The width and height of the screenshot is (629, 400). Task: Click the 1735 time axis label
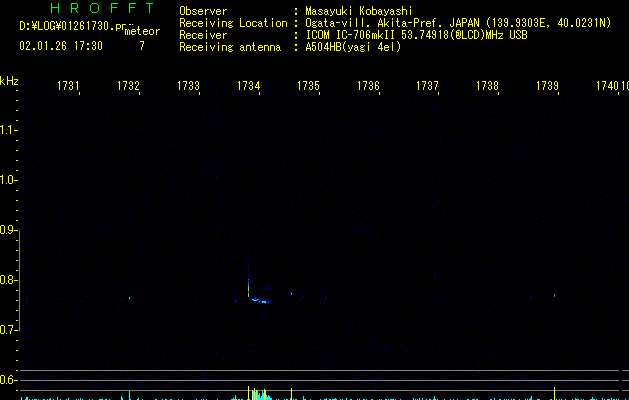[x=308, y=86]
